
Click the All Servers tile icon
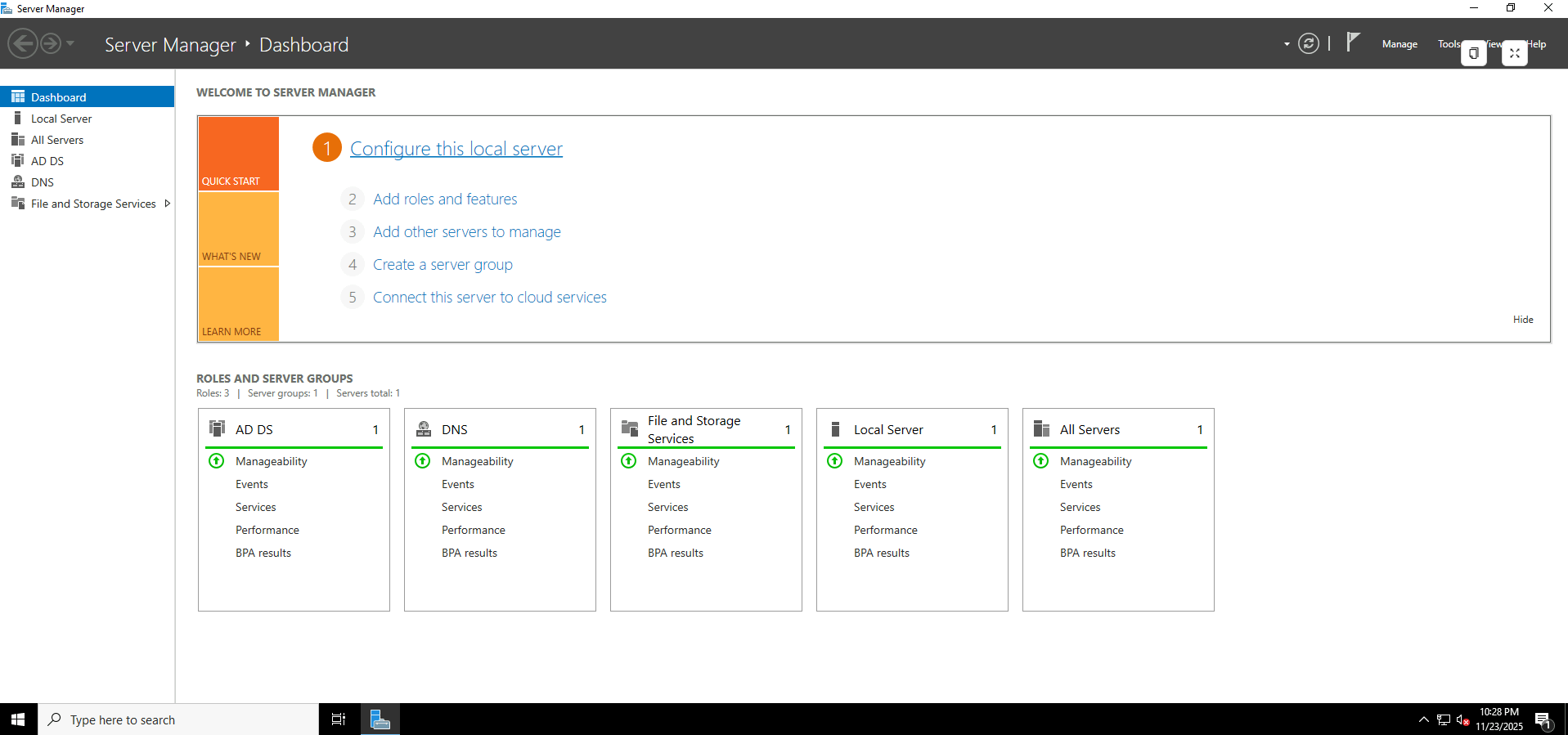tap(1041, 428)
